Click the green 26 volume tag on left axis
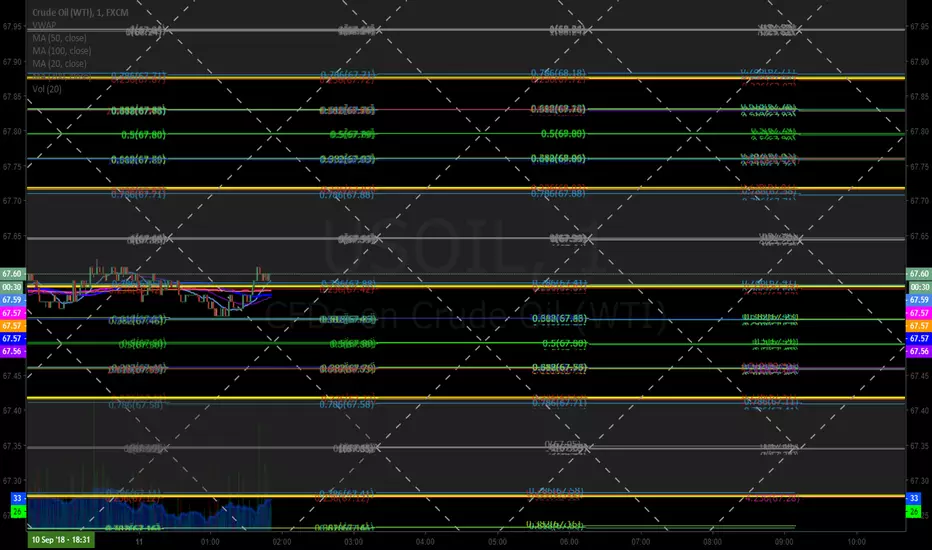 pyautogui.click(x=18, y=511)
